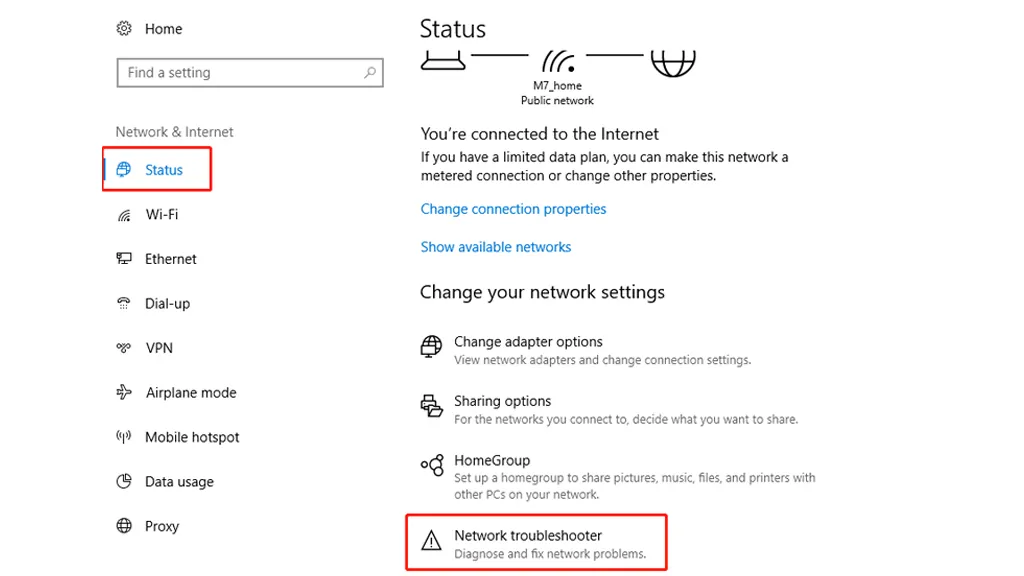Select the Sharing options icon
Image resolution: width=1024 pixels, height=576 pixels.
pyautogui.click(x=431, y=406)
